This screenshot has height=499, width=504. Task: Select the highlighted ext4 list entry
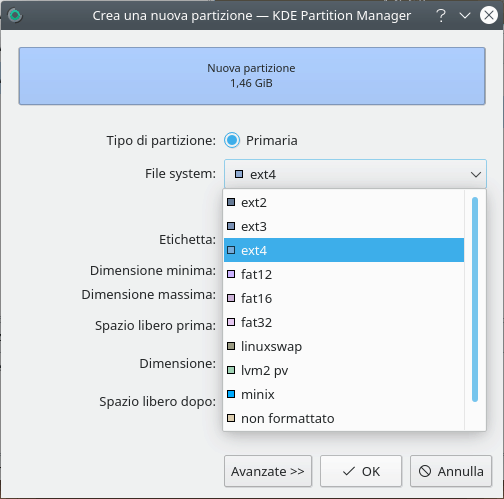coord(344,250)
